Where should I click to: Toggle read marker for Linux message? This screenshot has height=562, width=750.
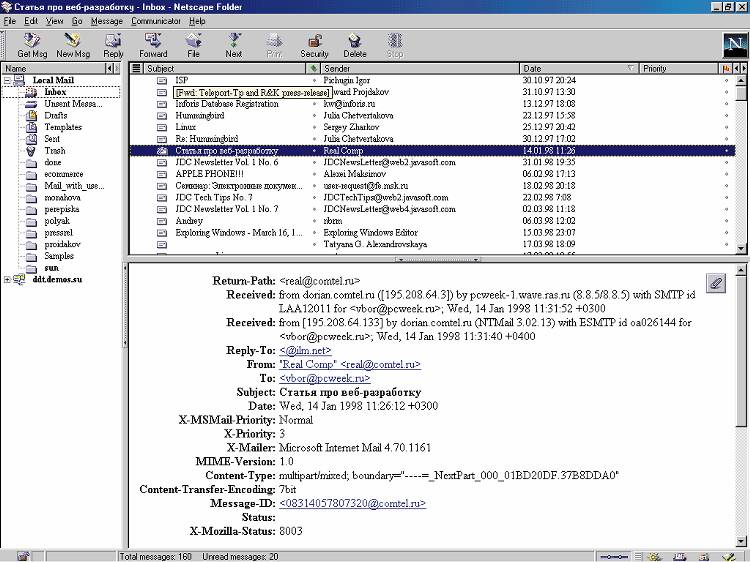pos(314,127)
